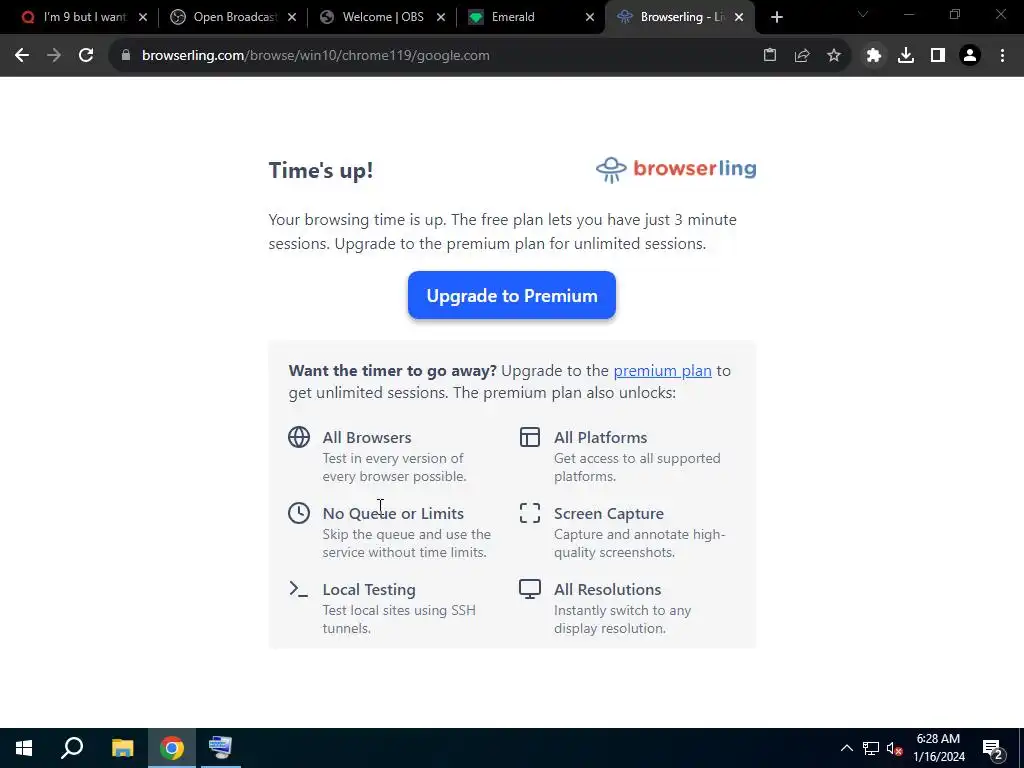
Task: Open Chrome's three-dot menu
Action: tap(1002, 56)
